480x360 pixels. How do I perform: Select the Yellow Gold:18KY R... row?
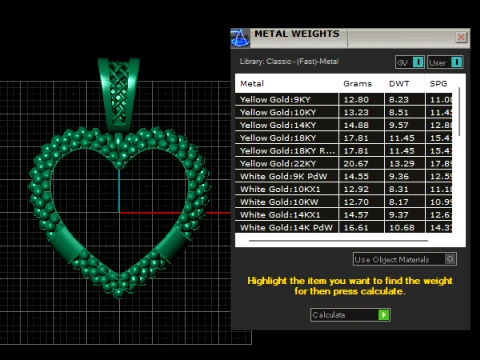pyautogui.click(x=344, y=151)
